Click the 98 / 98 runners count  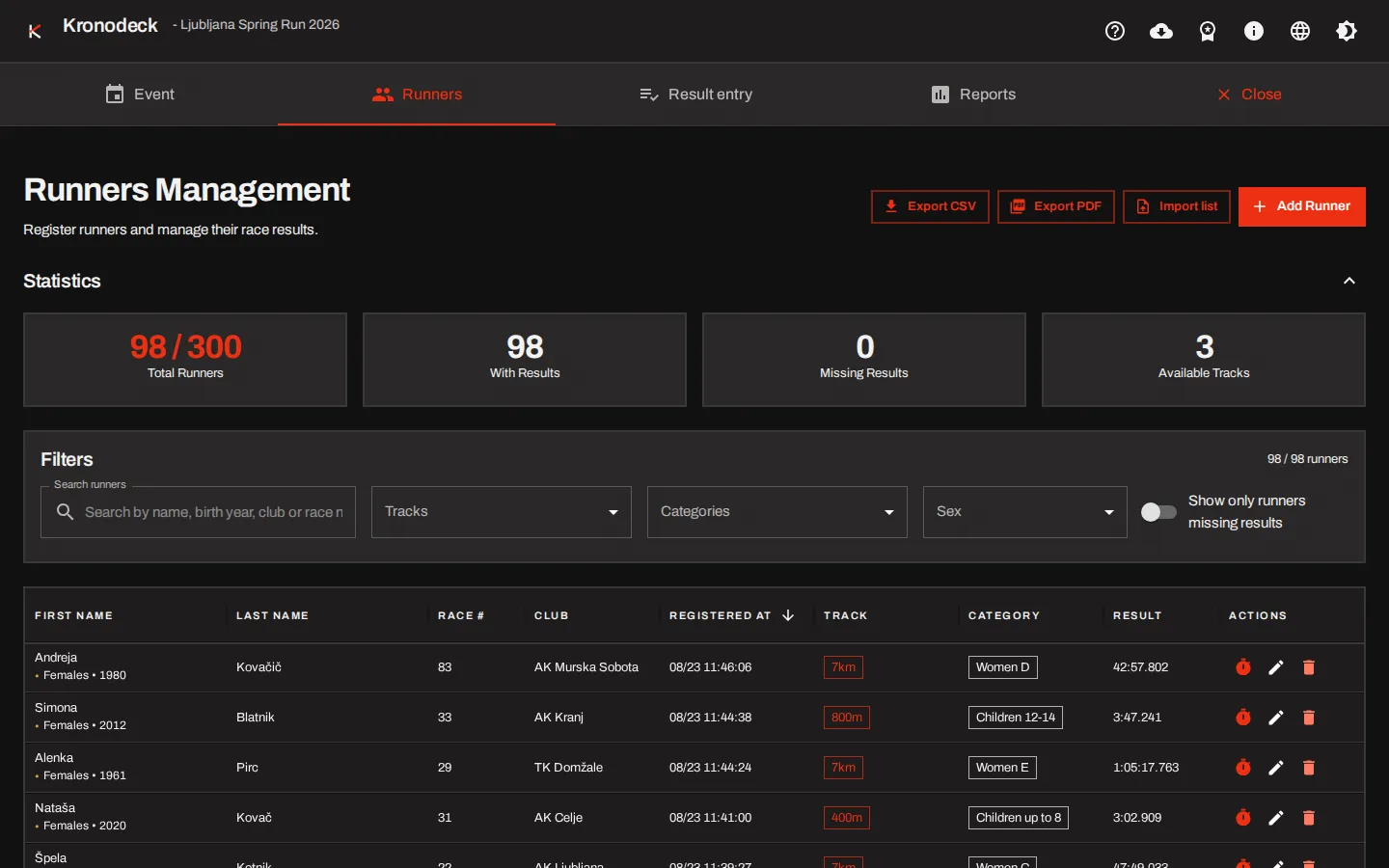pyautogui.click(x=1308, y=459)
